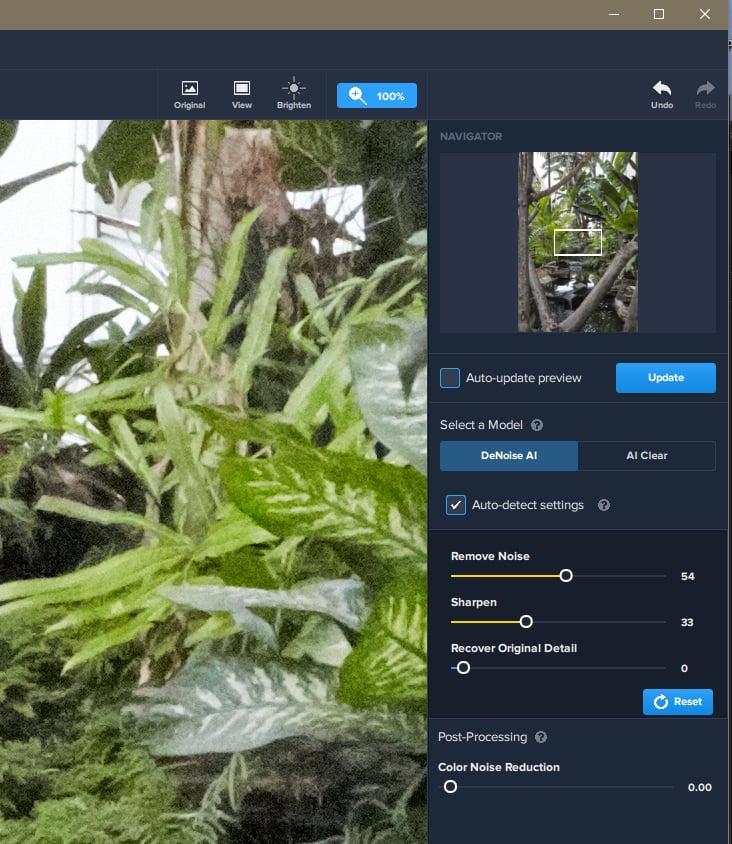Viewport: 732px width, 844px height.
Task: Click the Redo arrow icon
Action: [x=706, y=89]
